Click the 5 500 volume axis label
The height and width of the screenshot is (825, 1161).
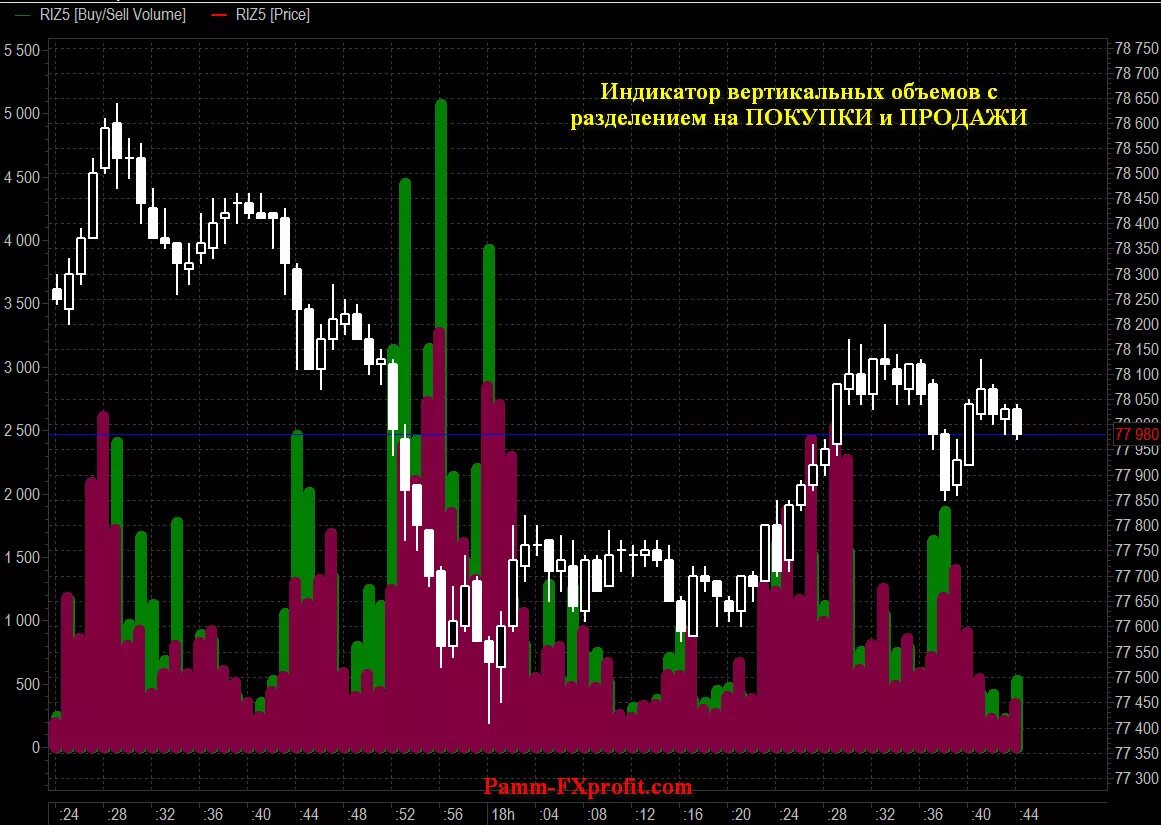pyautogui.click(x=21, y=50)
